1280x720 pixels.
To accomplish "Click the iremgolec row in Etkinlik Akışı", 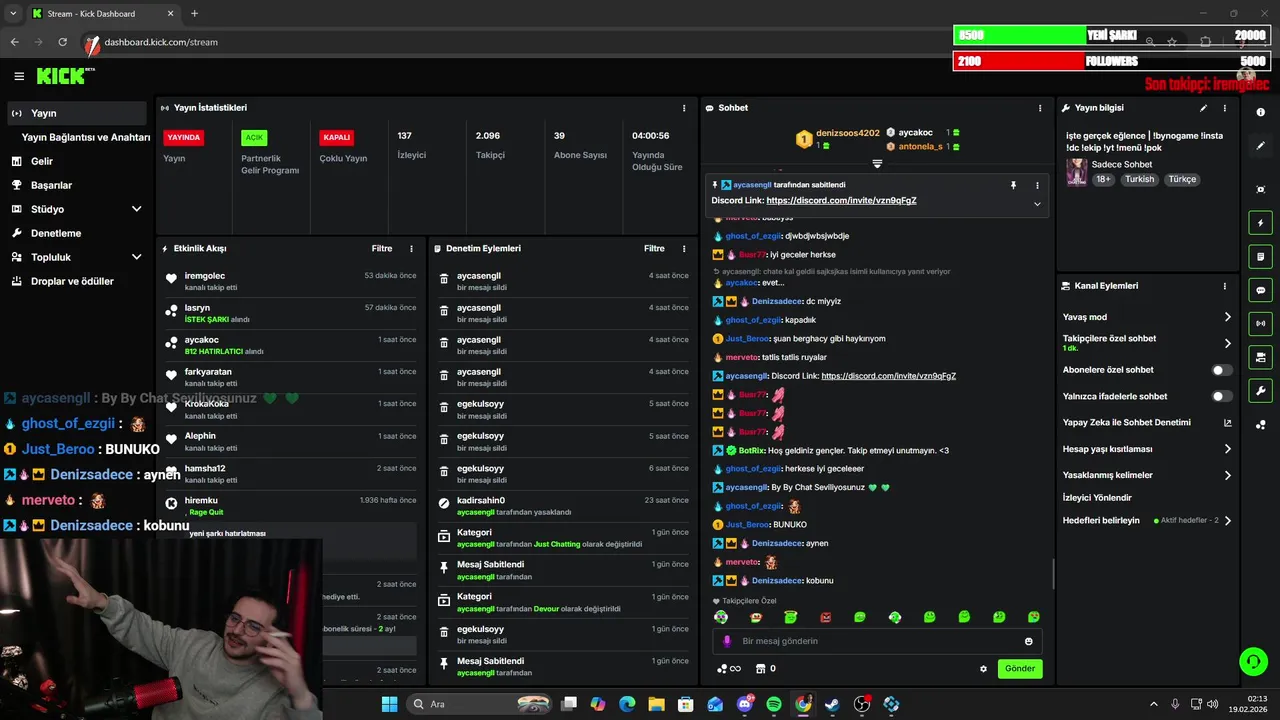I will pyautogui.click(x=291, y=281).
